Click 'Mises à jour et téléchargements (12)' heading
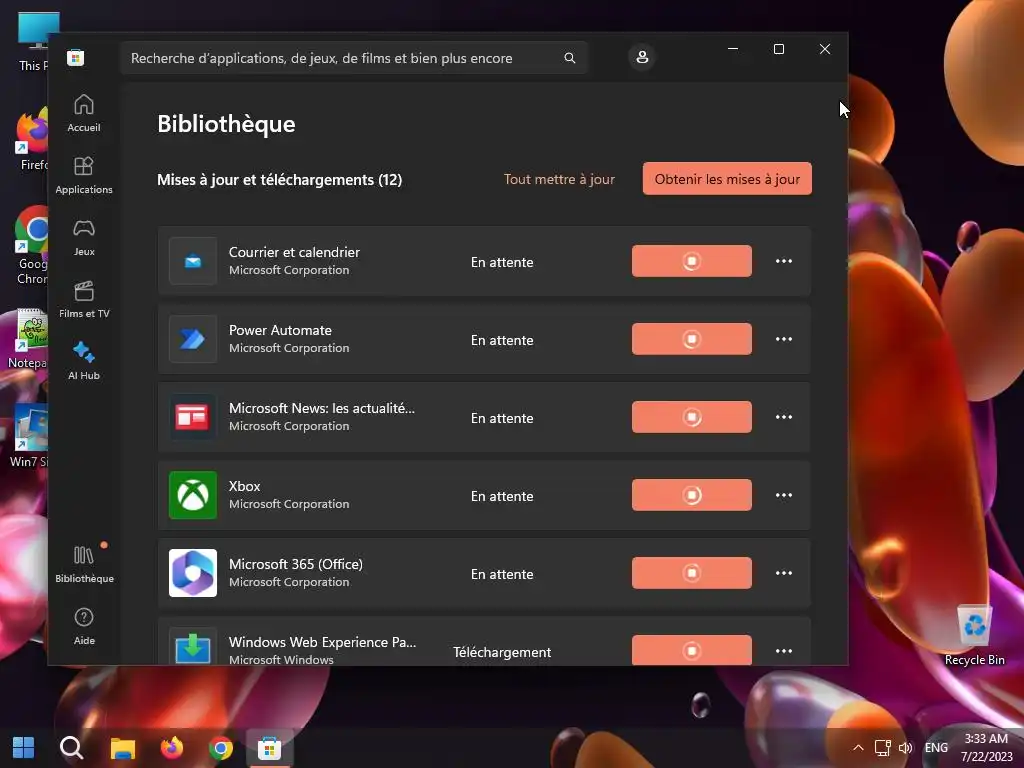Viewport: 1024px width, 768px height. pyautogui.click(x=280, y=180)
